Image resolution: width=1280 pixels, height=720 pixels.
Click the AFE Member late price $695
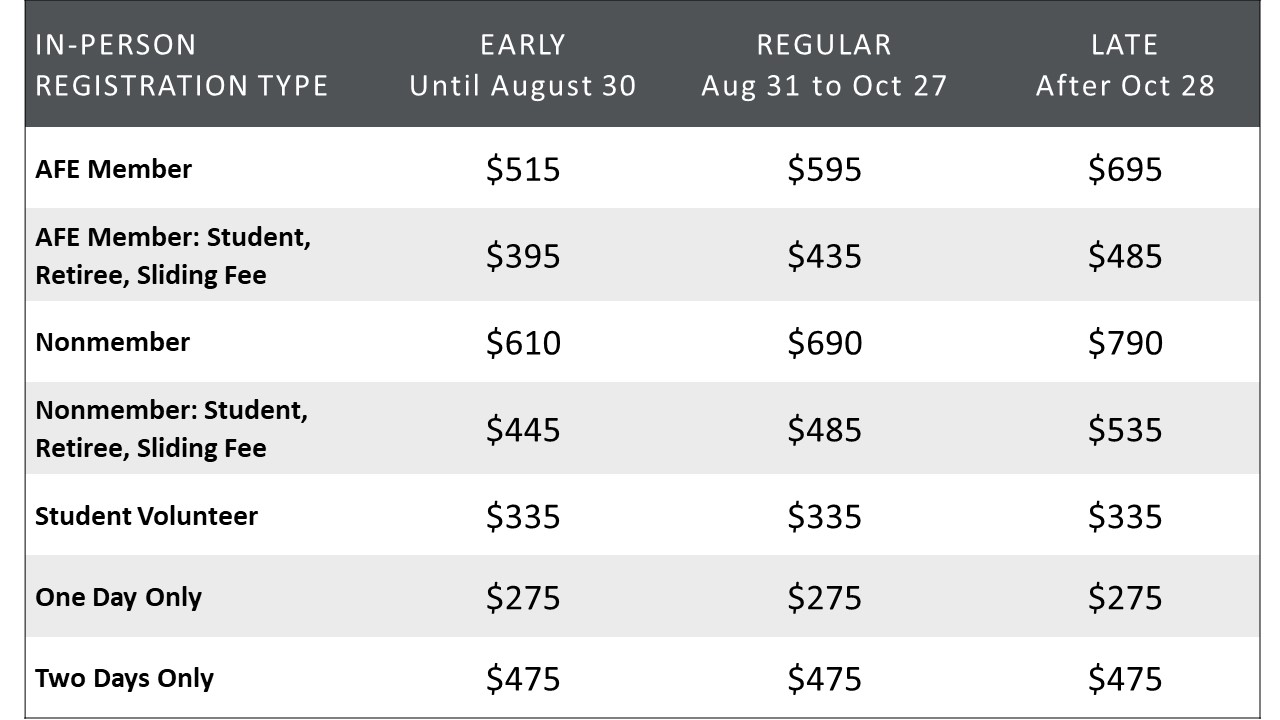coord(1125,169)
